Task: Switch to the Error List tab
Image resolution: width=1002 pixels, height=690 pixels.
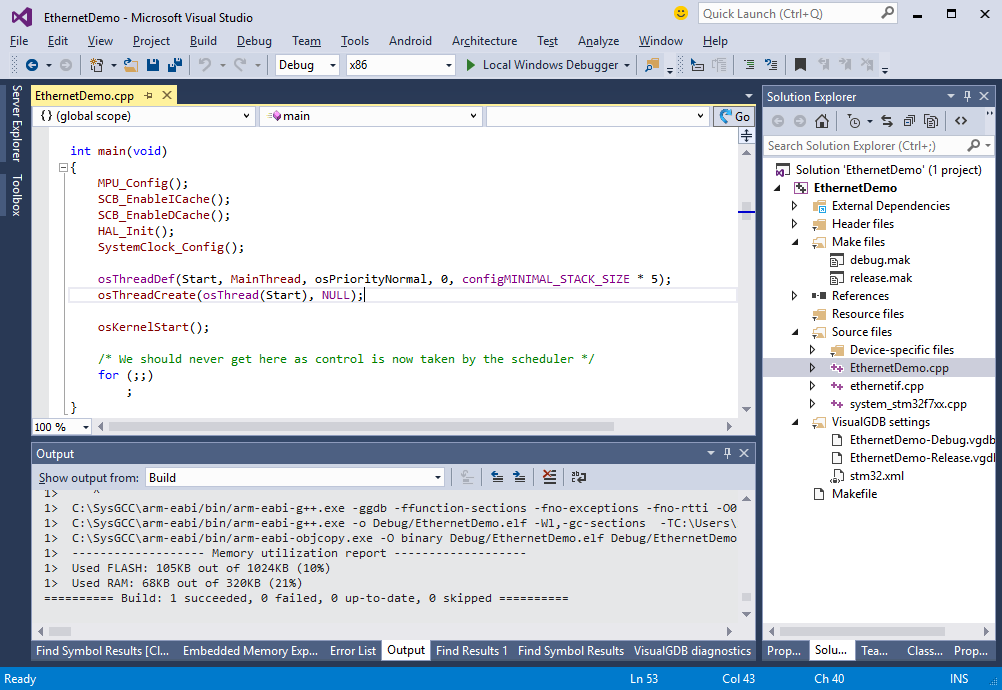Action: (353, 650)
